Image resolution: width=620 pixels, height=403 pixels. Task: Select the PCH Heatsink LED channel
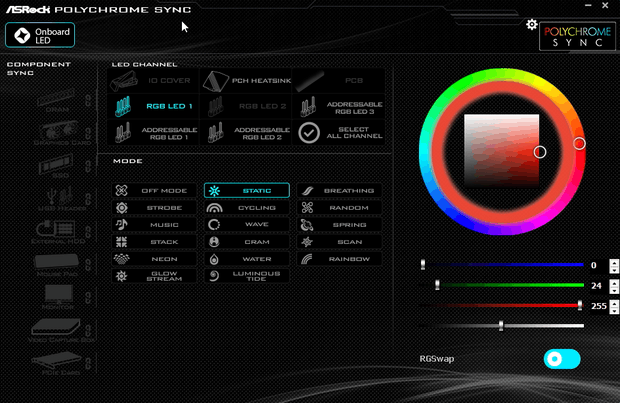[246, 81]
